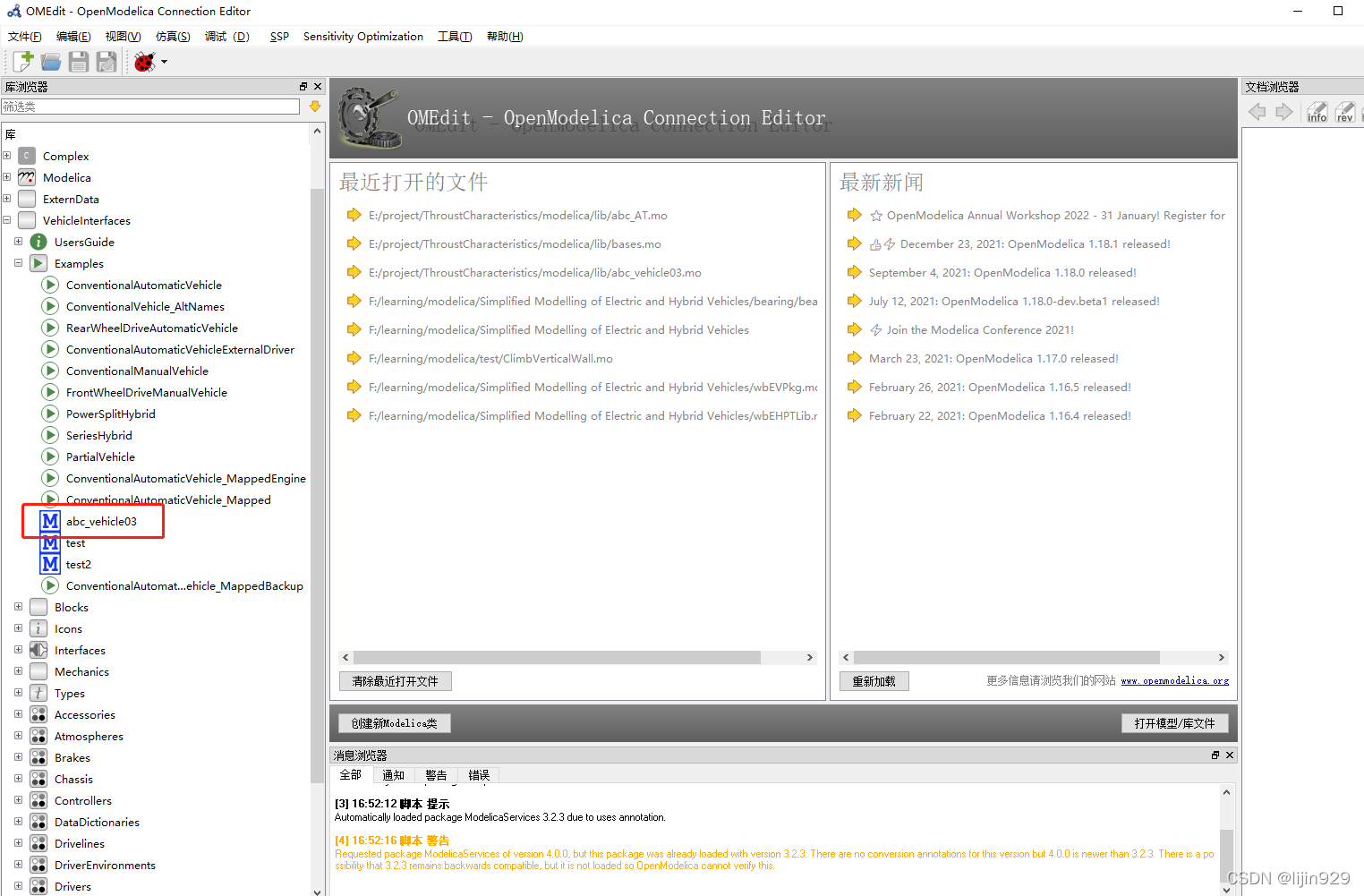Click the info edit icon in 文档浏览器
This screenshot has width=1364, height=896.
pyautogui.click(x=1316, y=111)
